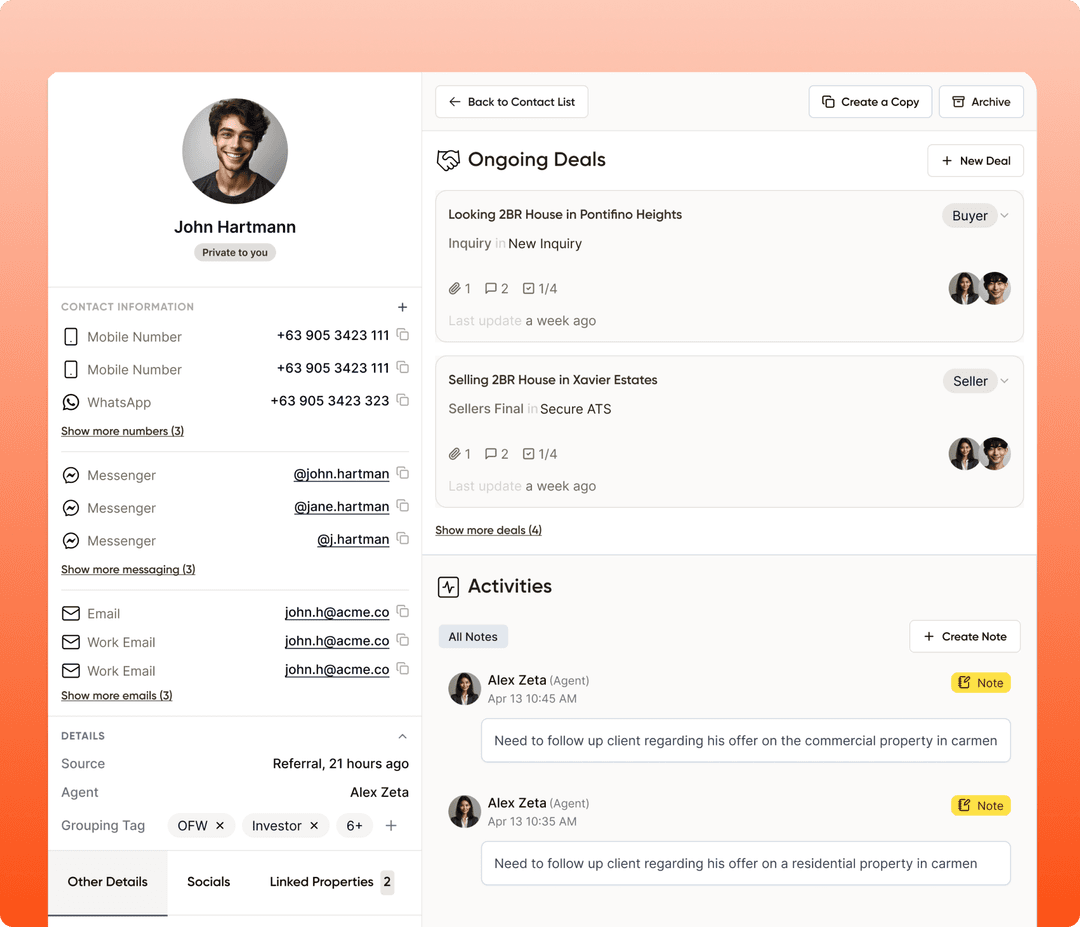The image size is (1080, 927).
Task: Show more messaging (3)
Action: coord(128,570)
